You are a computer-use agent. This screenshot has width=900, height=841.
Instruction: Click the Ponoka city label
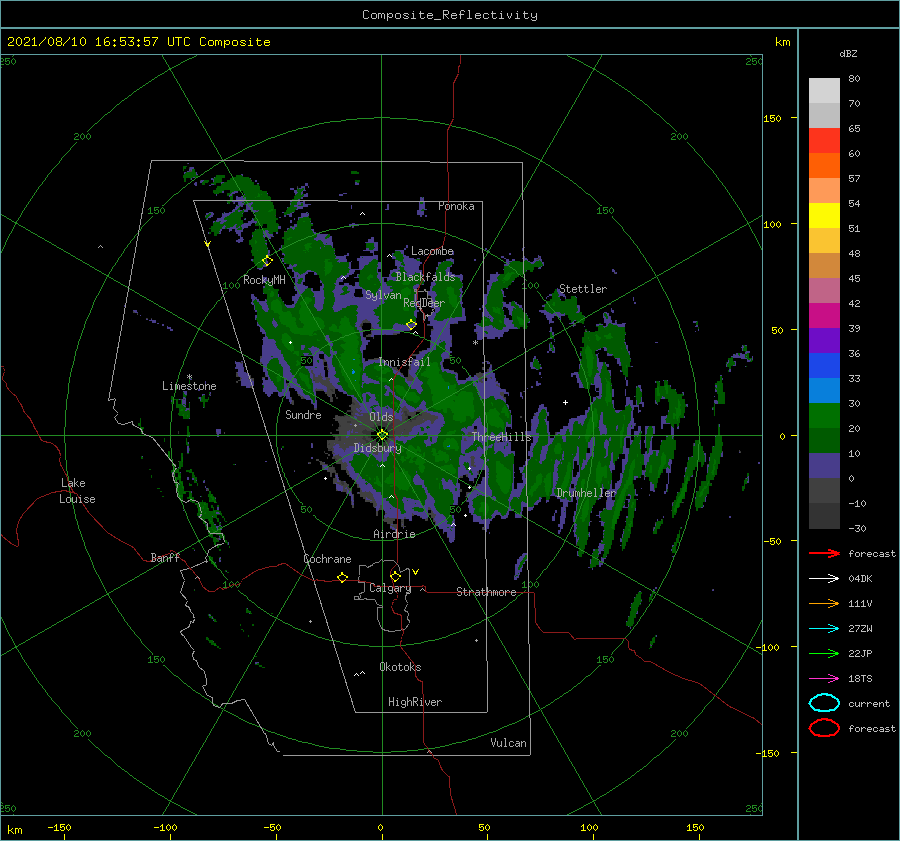tap(456, 206)
